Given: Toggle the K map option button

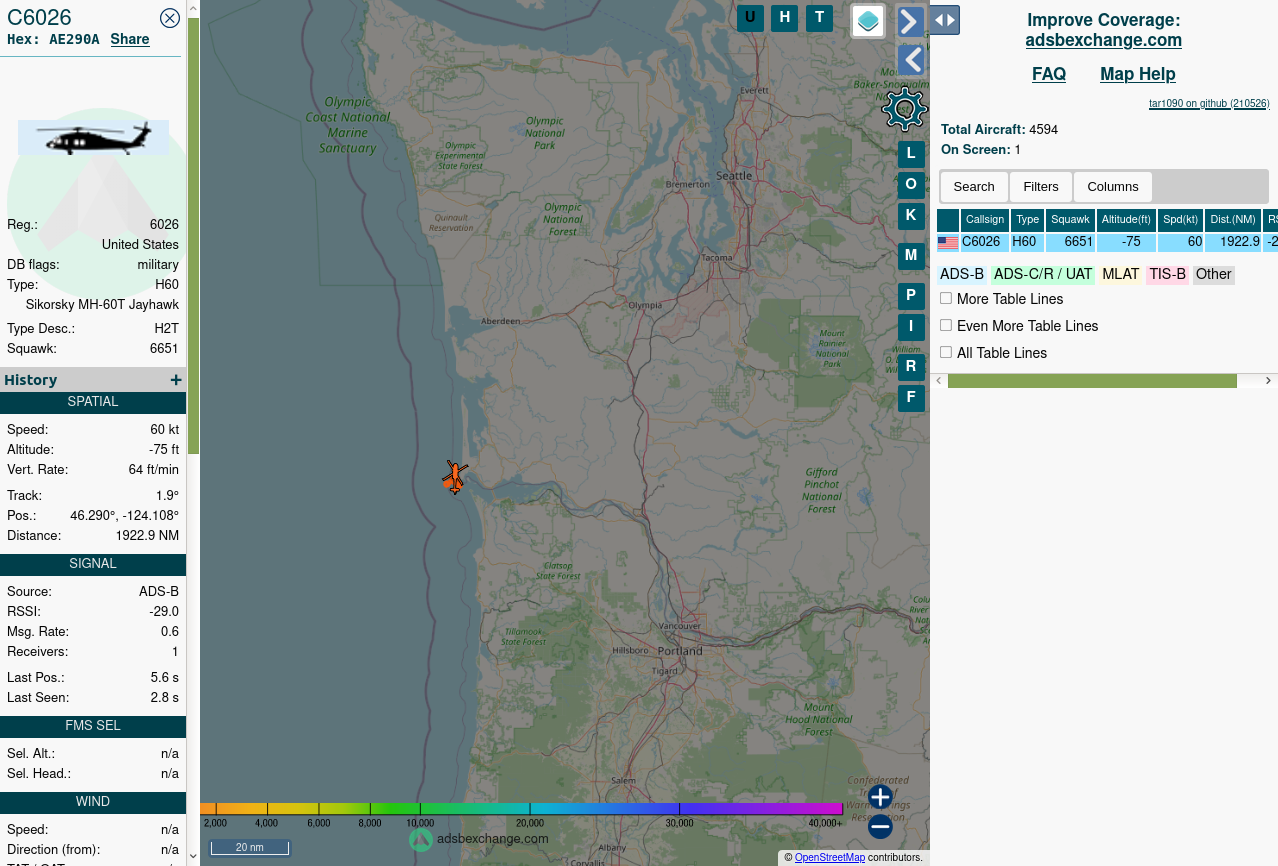Looking at the screenshot, I should click(911, 216).
